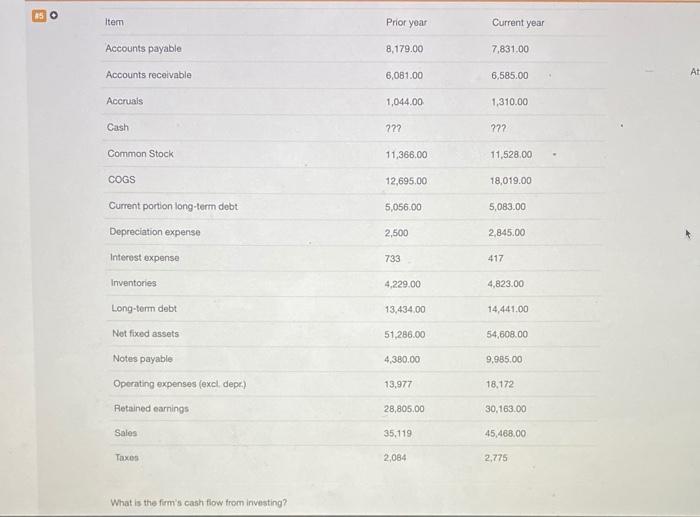Select the Cash current year ??? cell
Viewport: 700px width, 517px height.
(x=498, y=129)
